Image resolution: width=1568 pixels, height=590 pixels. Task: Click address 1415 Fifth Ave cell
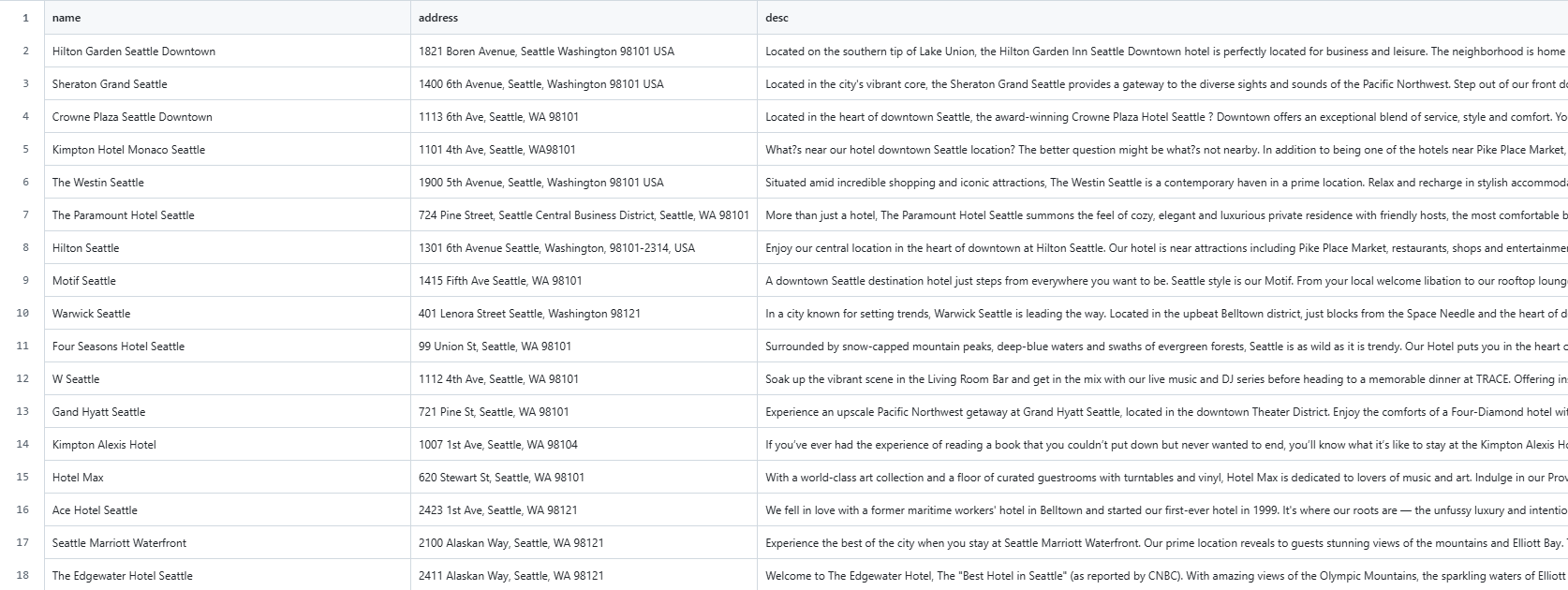584,281
